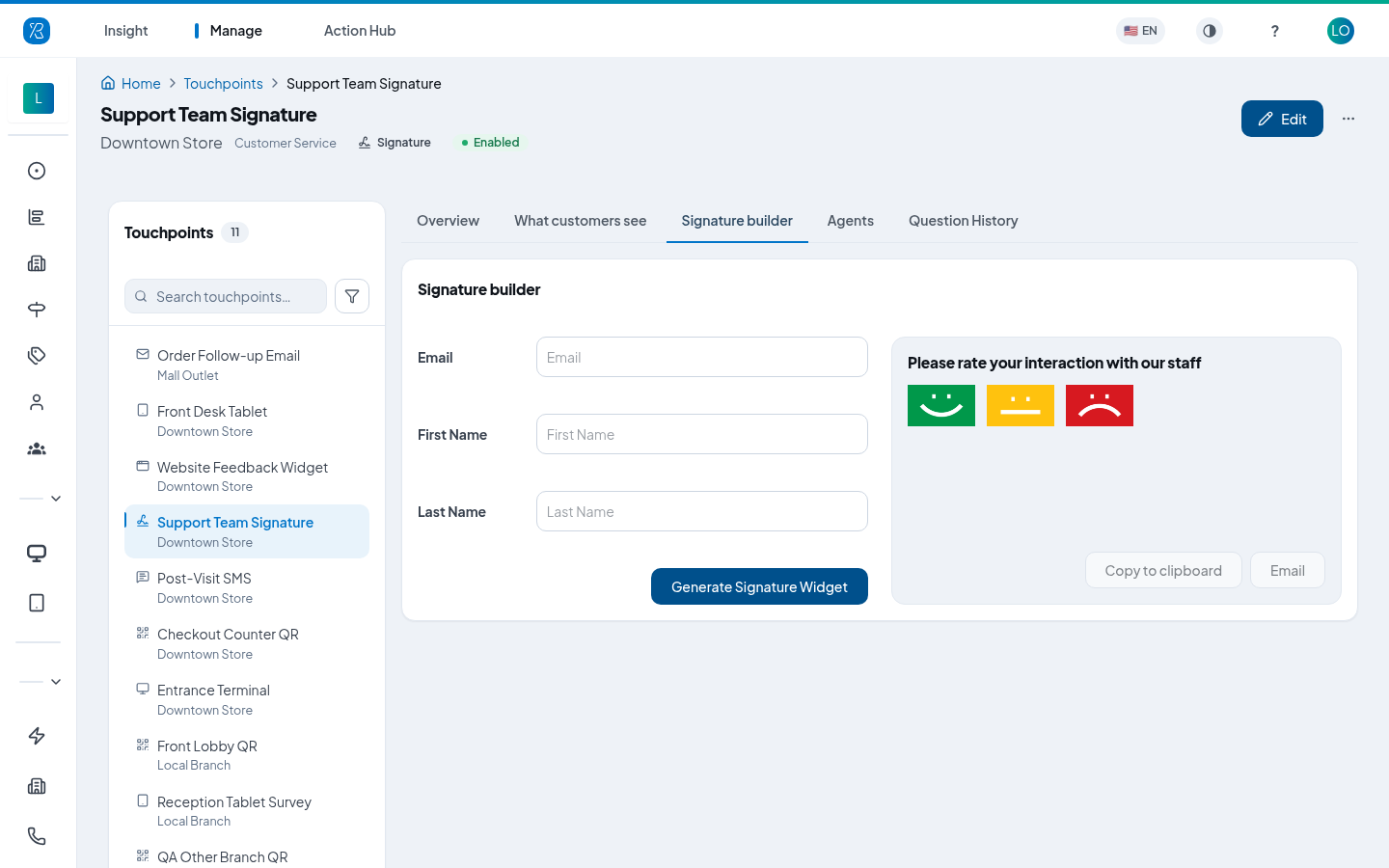Focus the First Name input field
This screenshot has width=1389, height=868.
702,434
